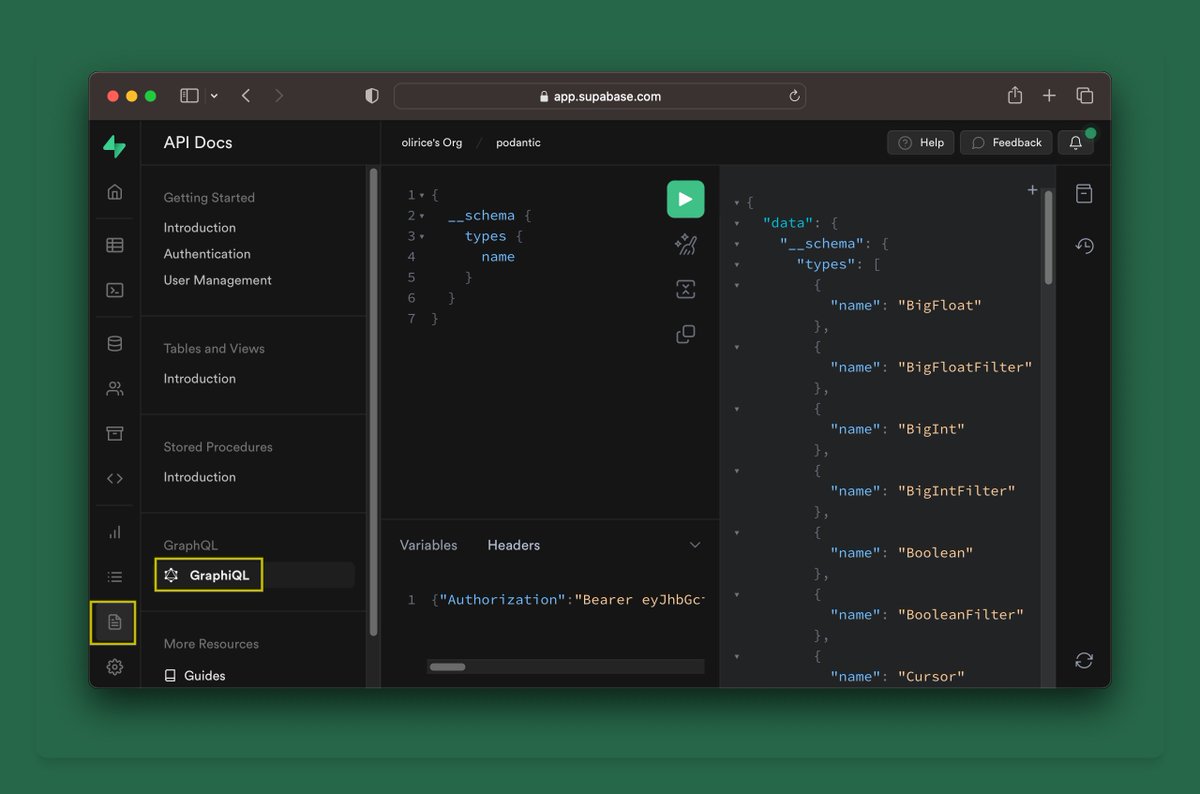
Task: Go back in Safari
Action: point(246,96)
